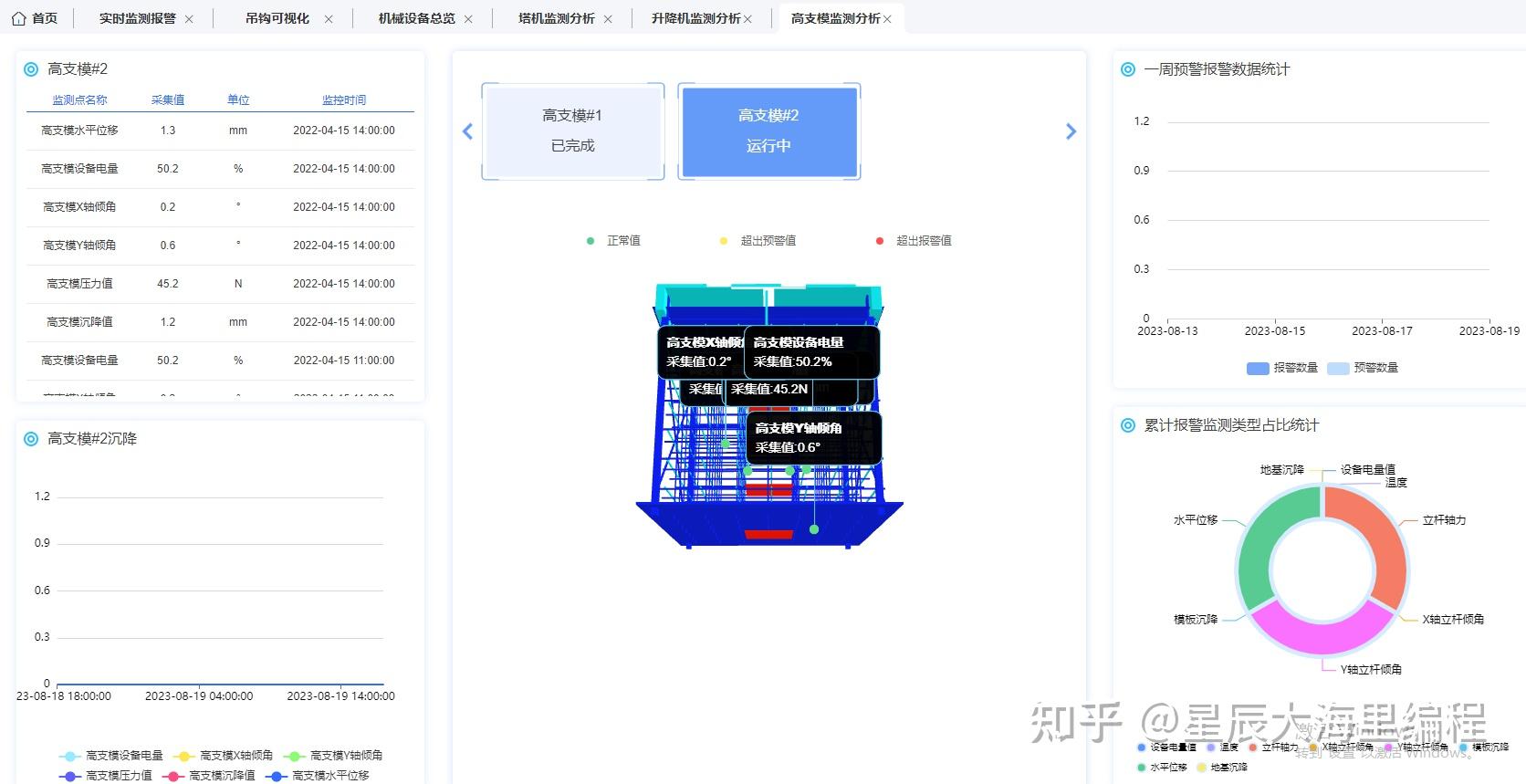Image resolution: width=1526 pixels, height=784 pixels.
Task: Click the next arrow right of 高支模#2 card
Action: (1071, 131)
